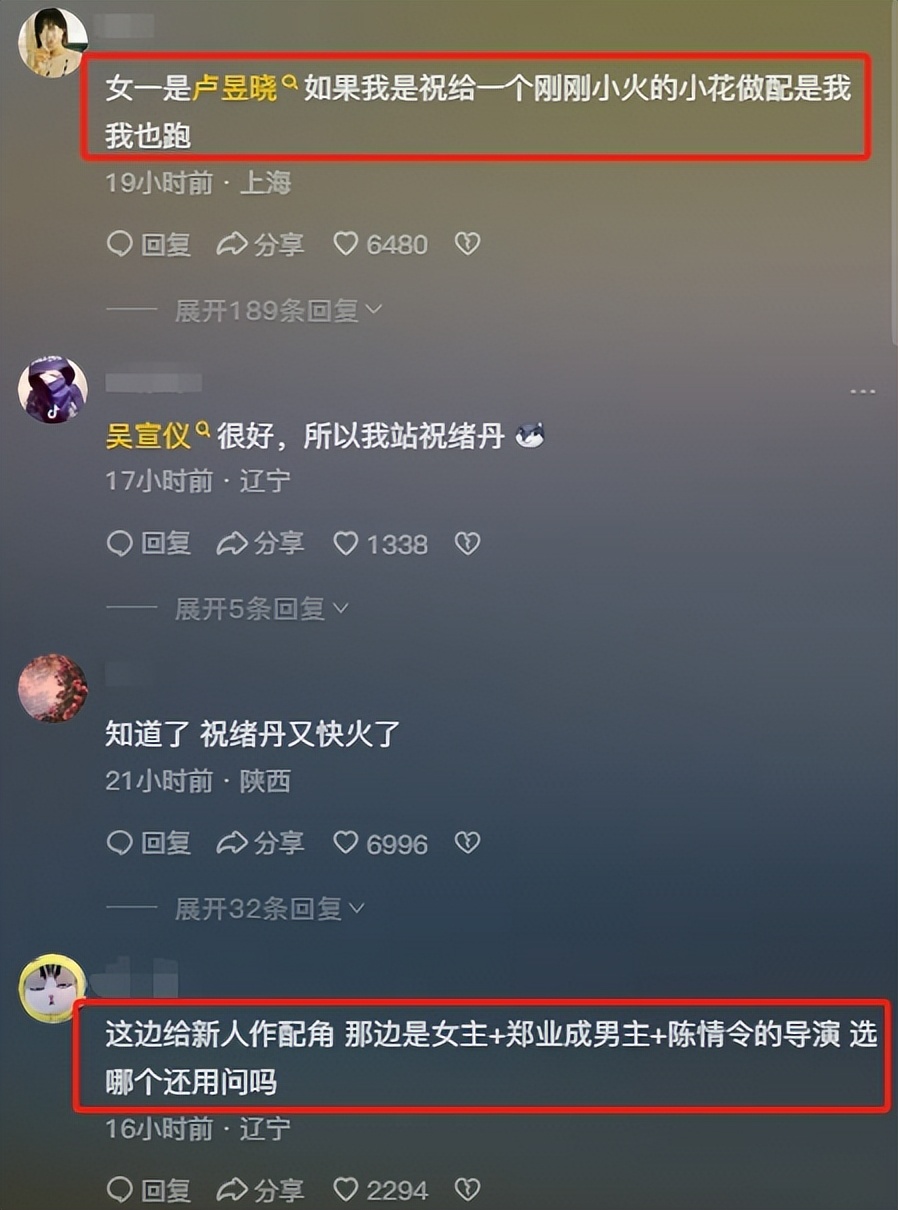Image resolution: width=898 pixels, height=1210 pixels.
Task: Share the 17小时前 辽宁 comment
Action: 260,544
